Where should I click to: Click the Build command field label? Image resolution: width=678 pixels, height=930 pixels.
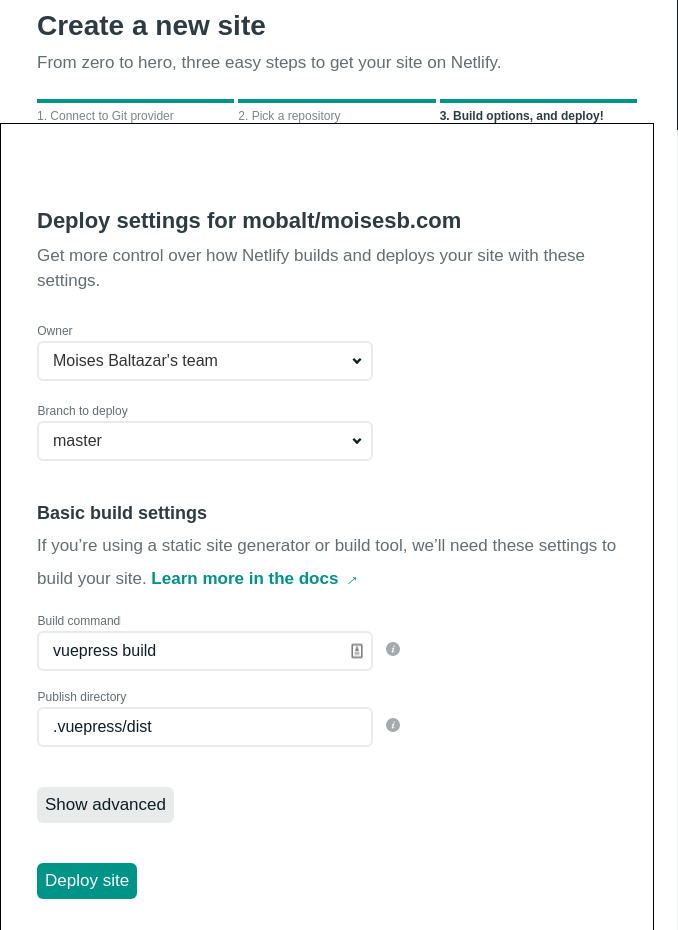tap(79, 620)
